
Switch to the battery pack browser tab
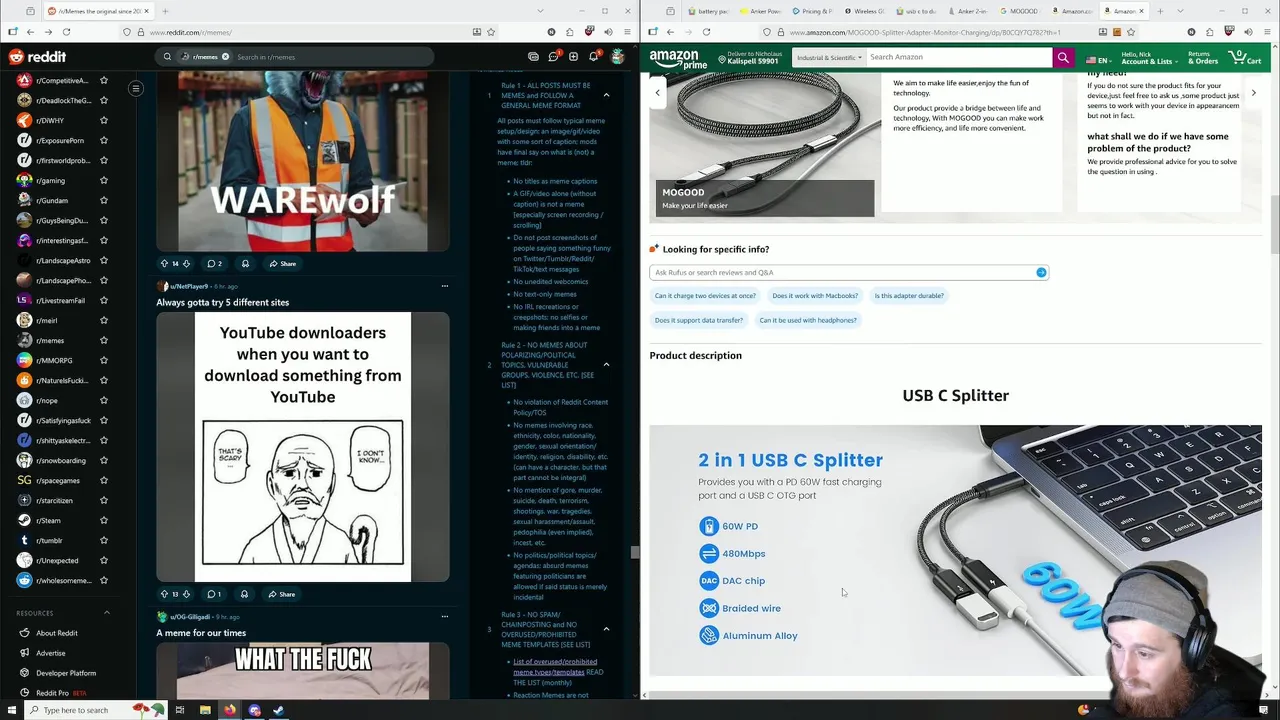[711, 11]
